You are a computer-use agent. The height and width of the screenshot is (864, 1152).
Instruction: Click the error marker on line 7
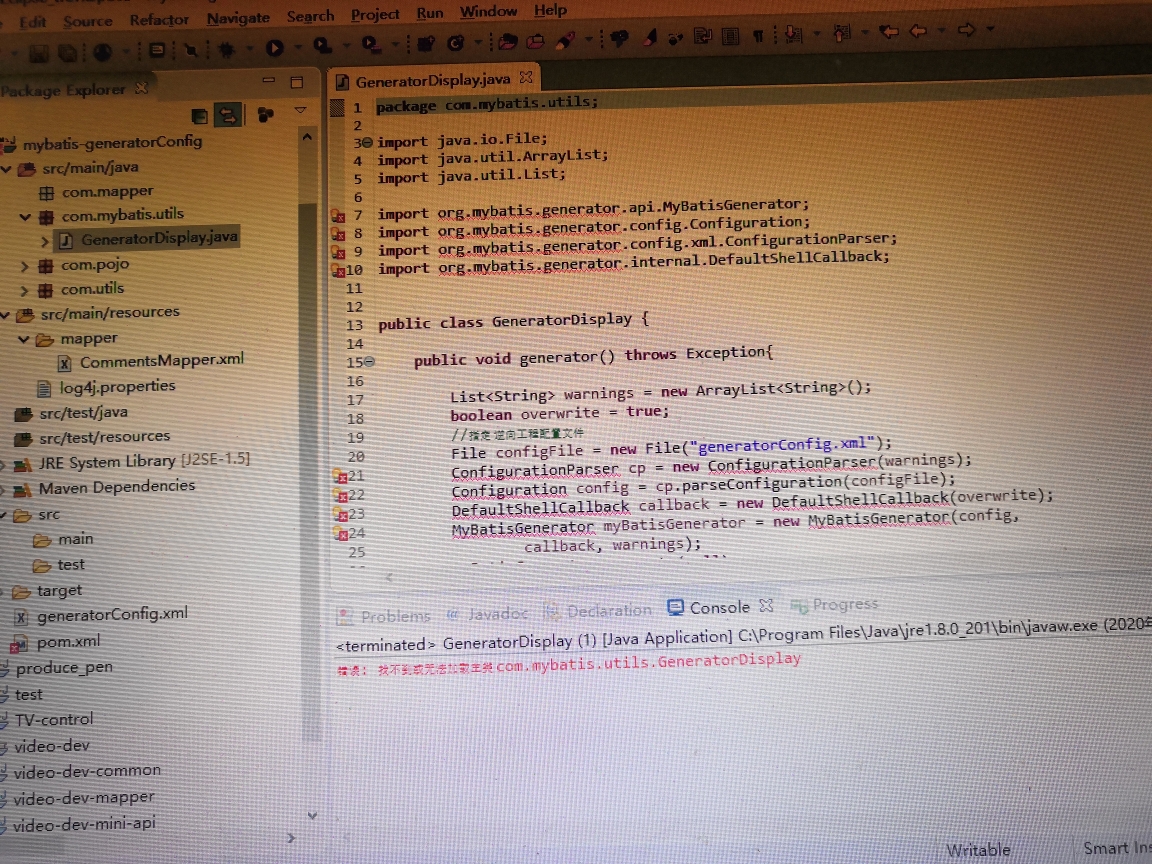(x=338, y=216)
